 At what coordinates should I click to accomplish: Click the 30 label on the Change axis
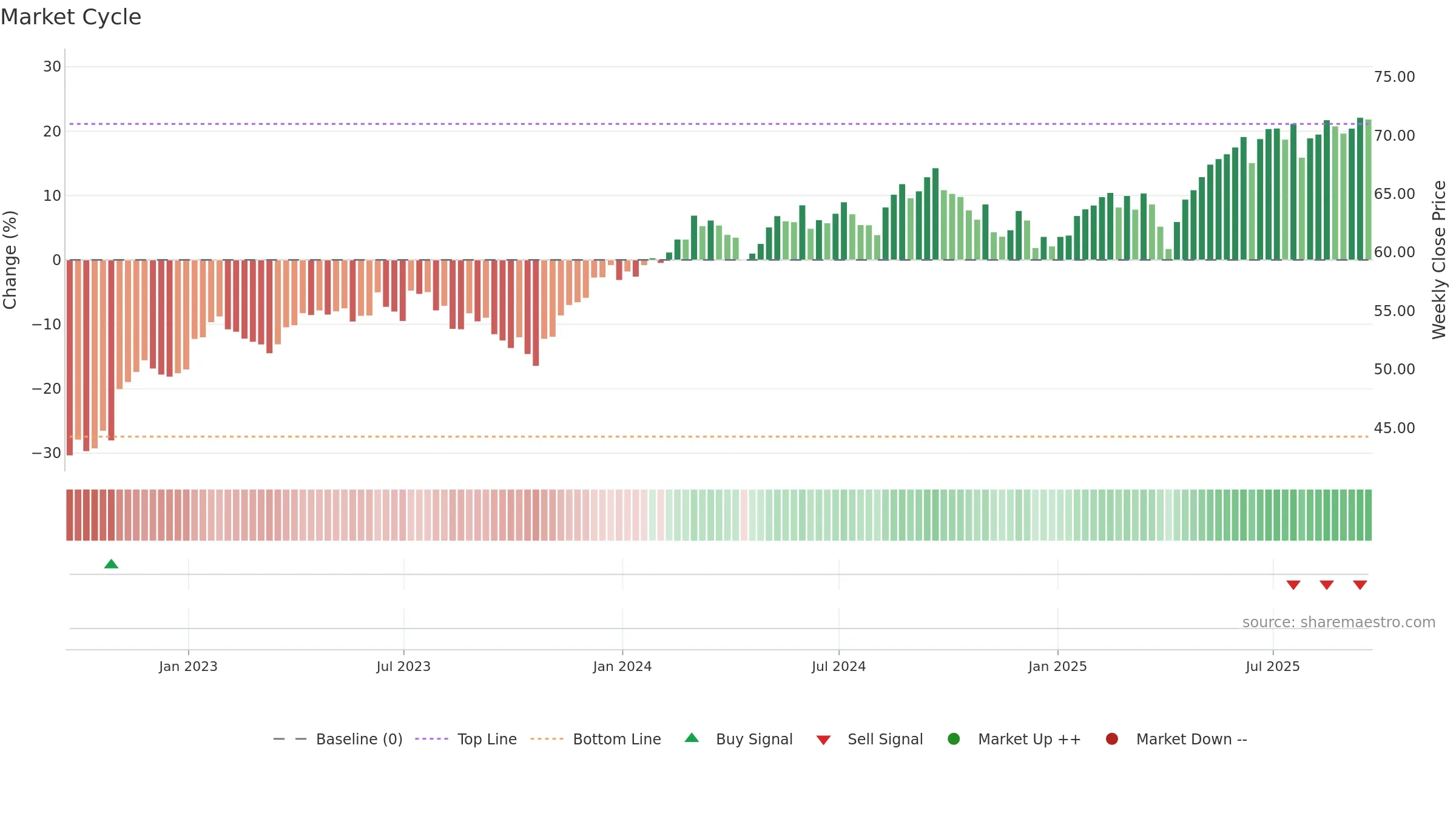point(52,67)
